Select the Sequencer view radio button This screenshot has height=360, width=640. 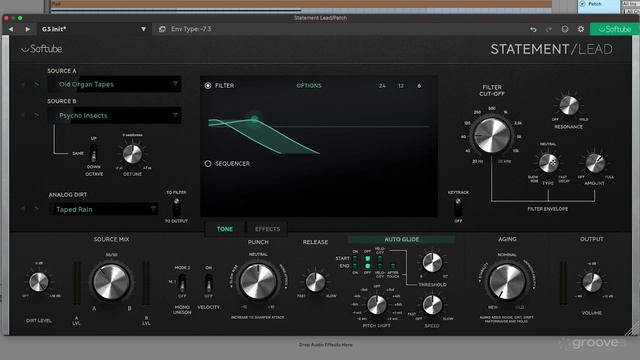208,164
